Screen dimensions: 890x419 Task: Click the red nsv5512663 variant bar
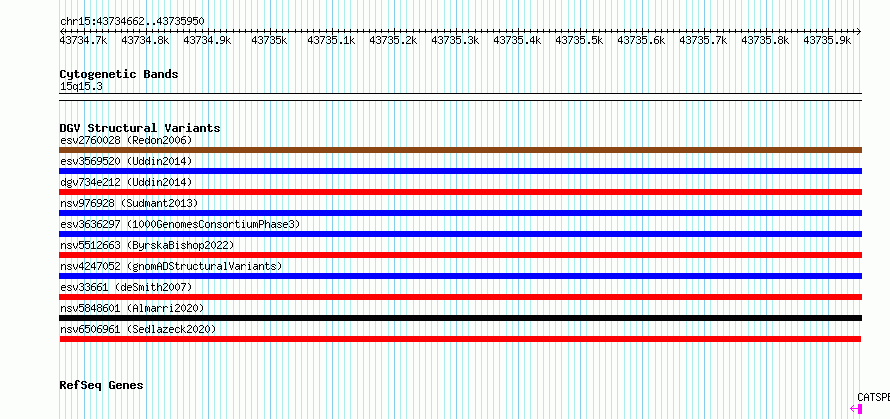click(x=460, y=255)
